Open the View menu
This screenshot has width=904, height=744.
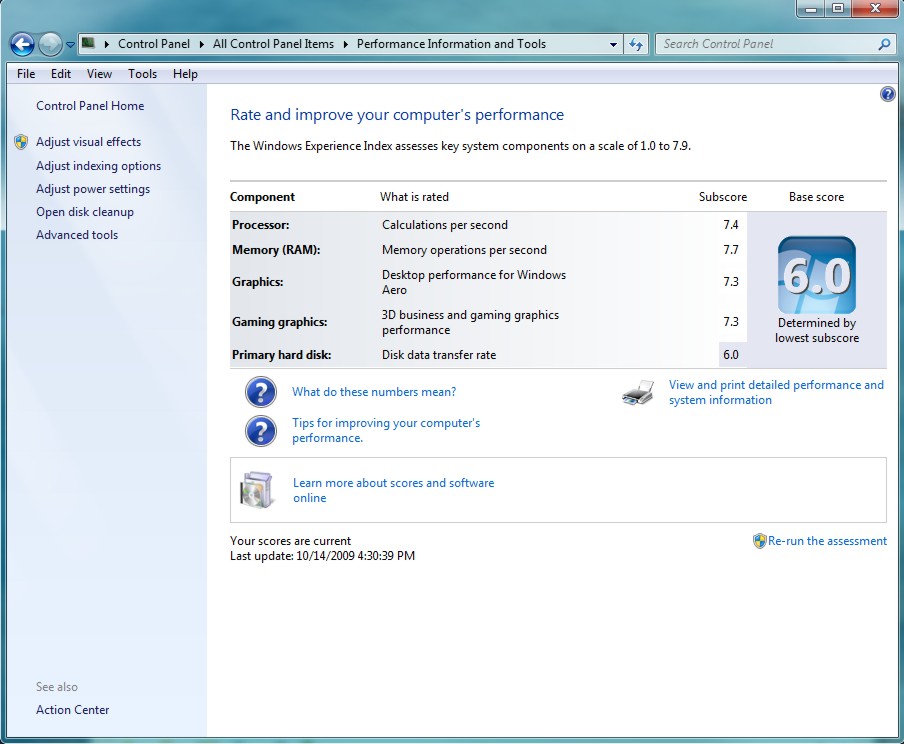click(99, 74)
